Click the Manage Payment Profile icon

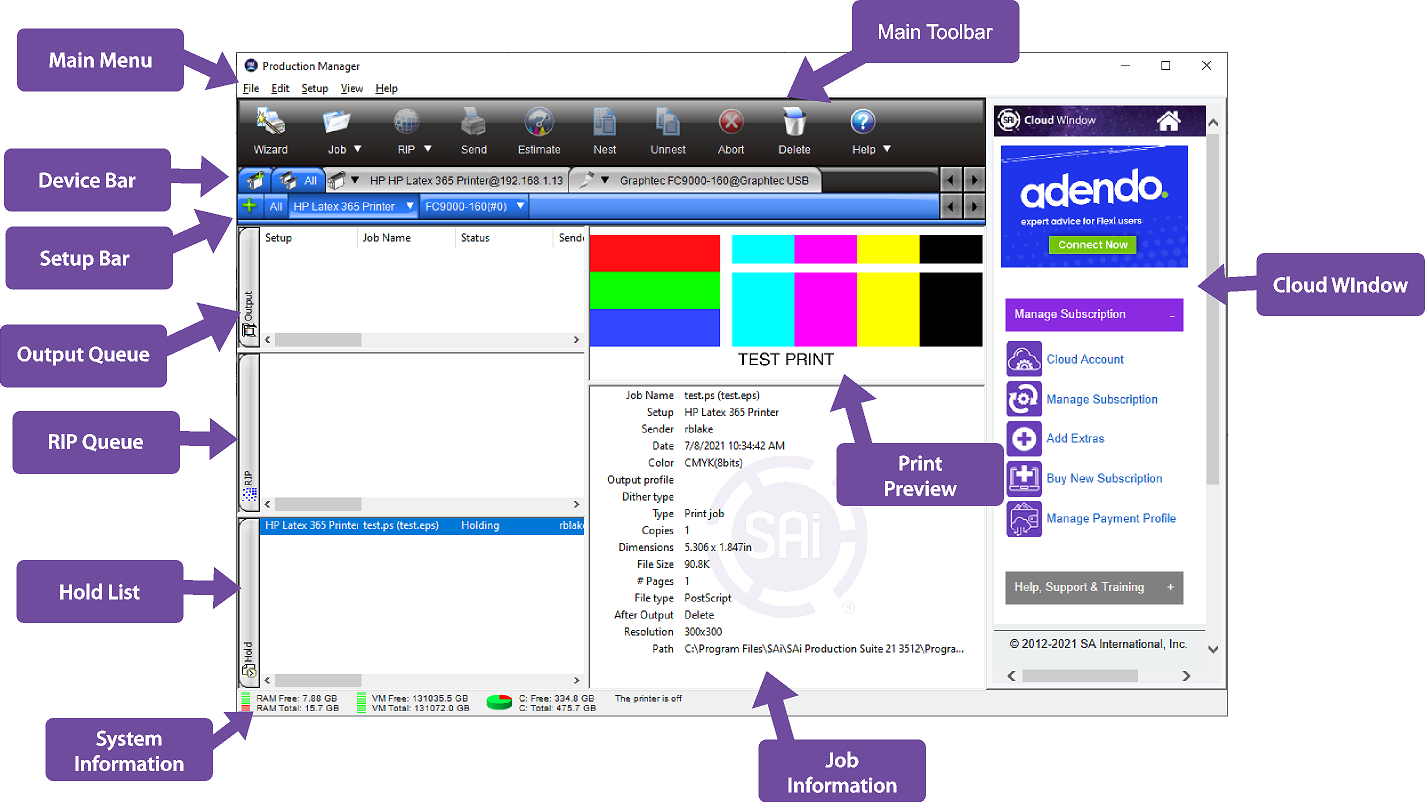click(x=1024, y=519)
